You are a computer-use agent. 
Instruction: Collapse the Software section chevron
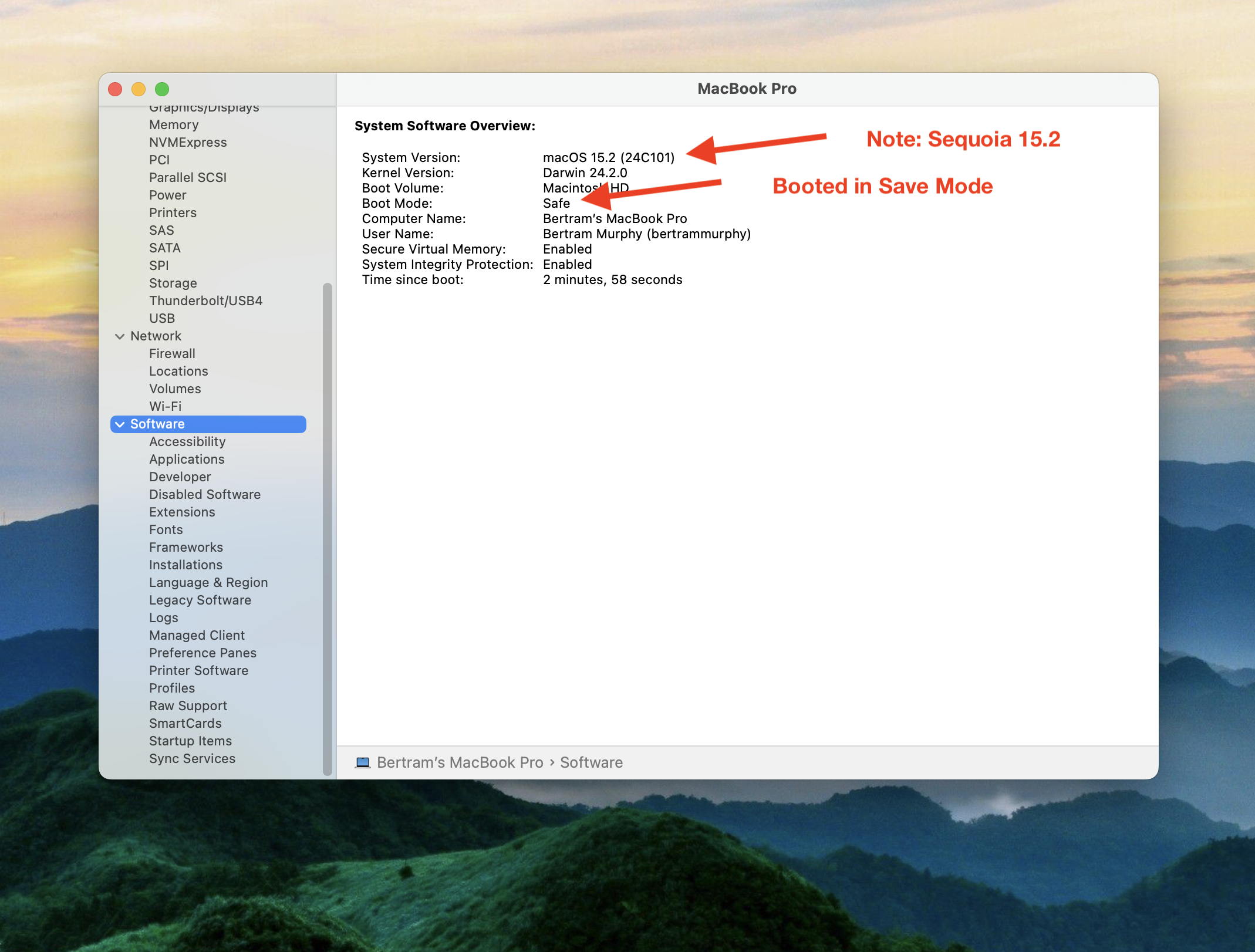120,424
